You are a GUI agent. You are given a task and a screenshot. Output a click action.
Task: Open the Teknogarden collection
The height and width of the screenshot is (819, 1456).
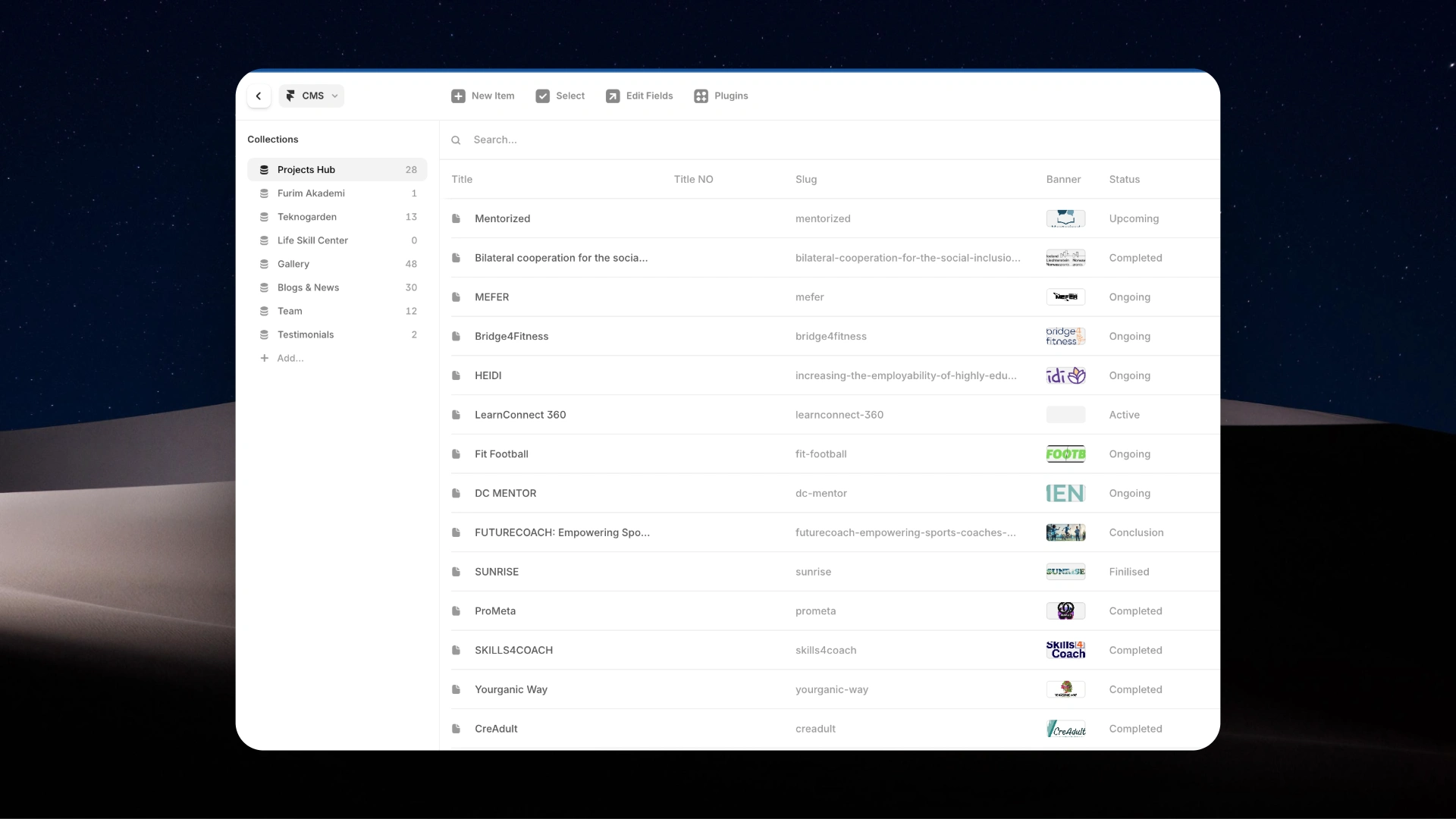click(x=307, y=217)
